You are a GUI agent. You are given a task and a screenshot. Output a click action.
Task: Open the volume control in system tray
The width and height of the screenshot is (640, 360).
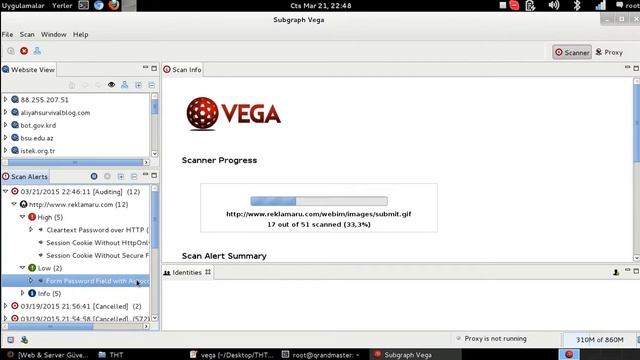553,5
